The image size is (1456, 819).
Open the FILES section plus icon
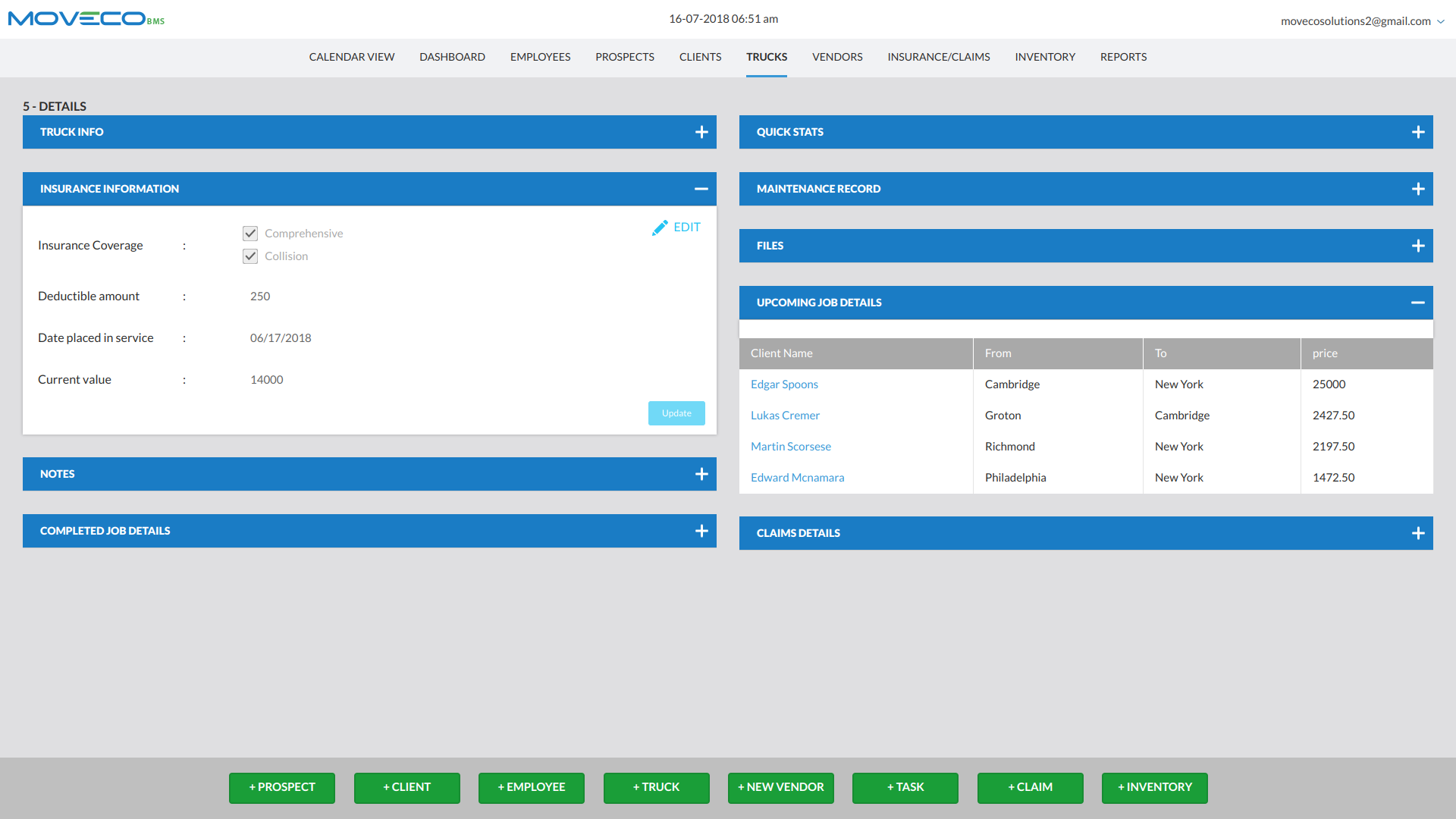click(x=1417, y=245)
